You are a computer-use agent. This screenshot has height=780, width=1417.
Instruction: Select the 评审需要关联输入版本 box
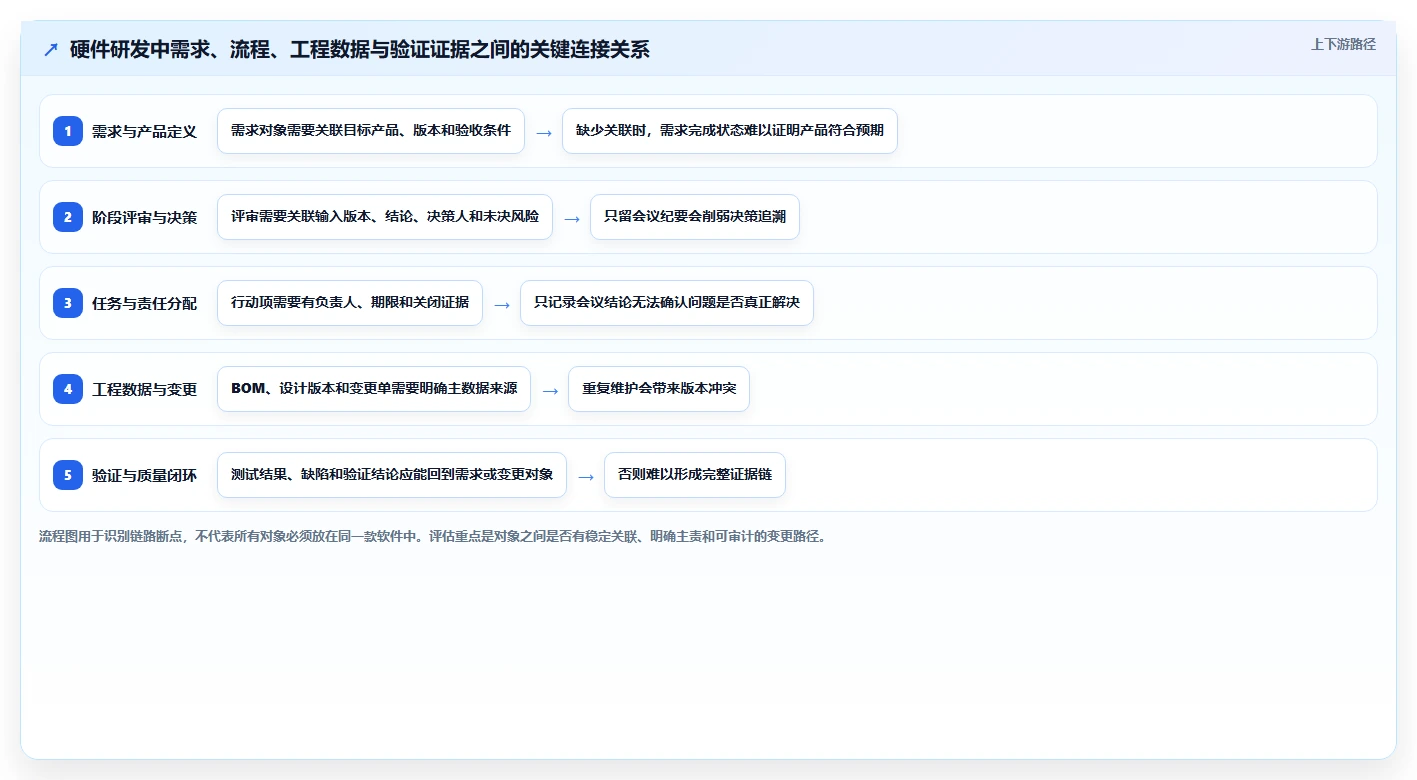tap(385, 217)
